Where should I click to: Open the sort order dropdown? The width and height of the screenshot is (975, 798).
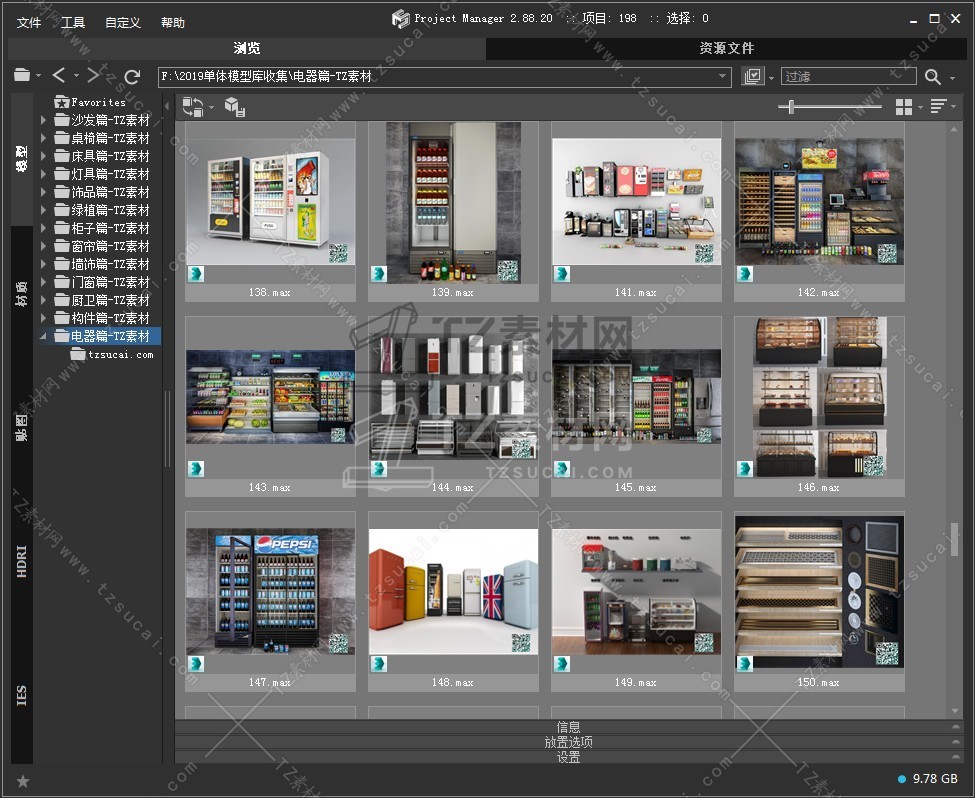[x=940, y=107]
